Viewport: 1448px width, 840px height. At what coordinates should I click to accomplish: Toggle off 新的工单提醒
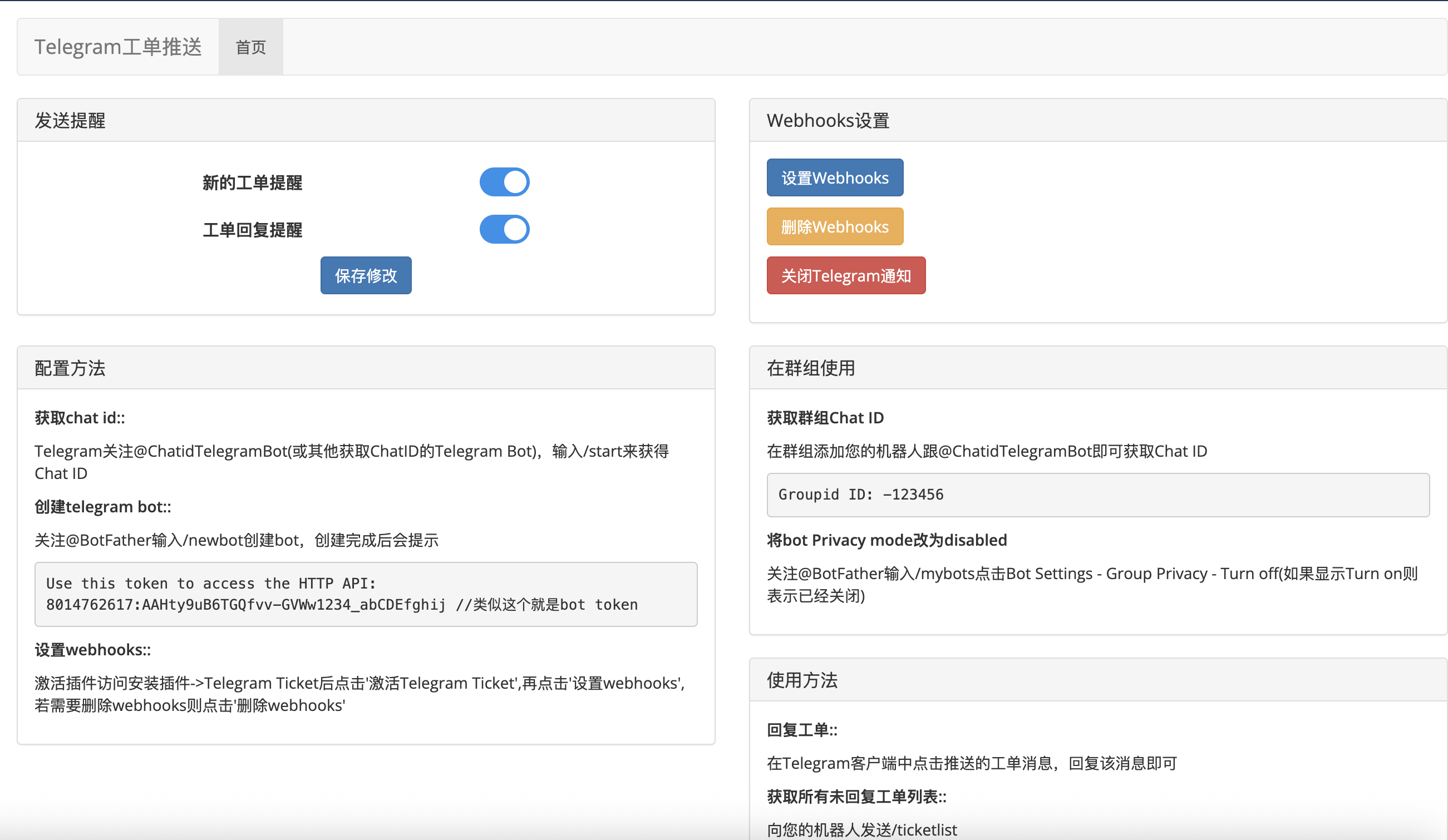[x=504, y=181]
